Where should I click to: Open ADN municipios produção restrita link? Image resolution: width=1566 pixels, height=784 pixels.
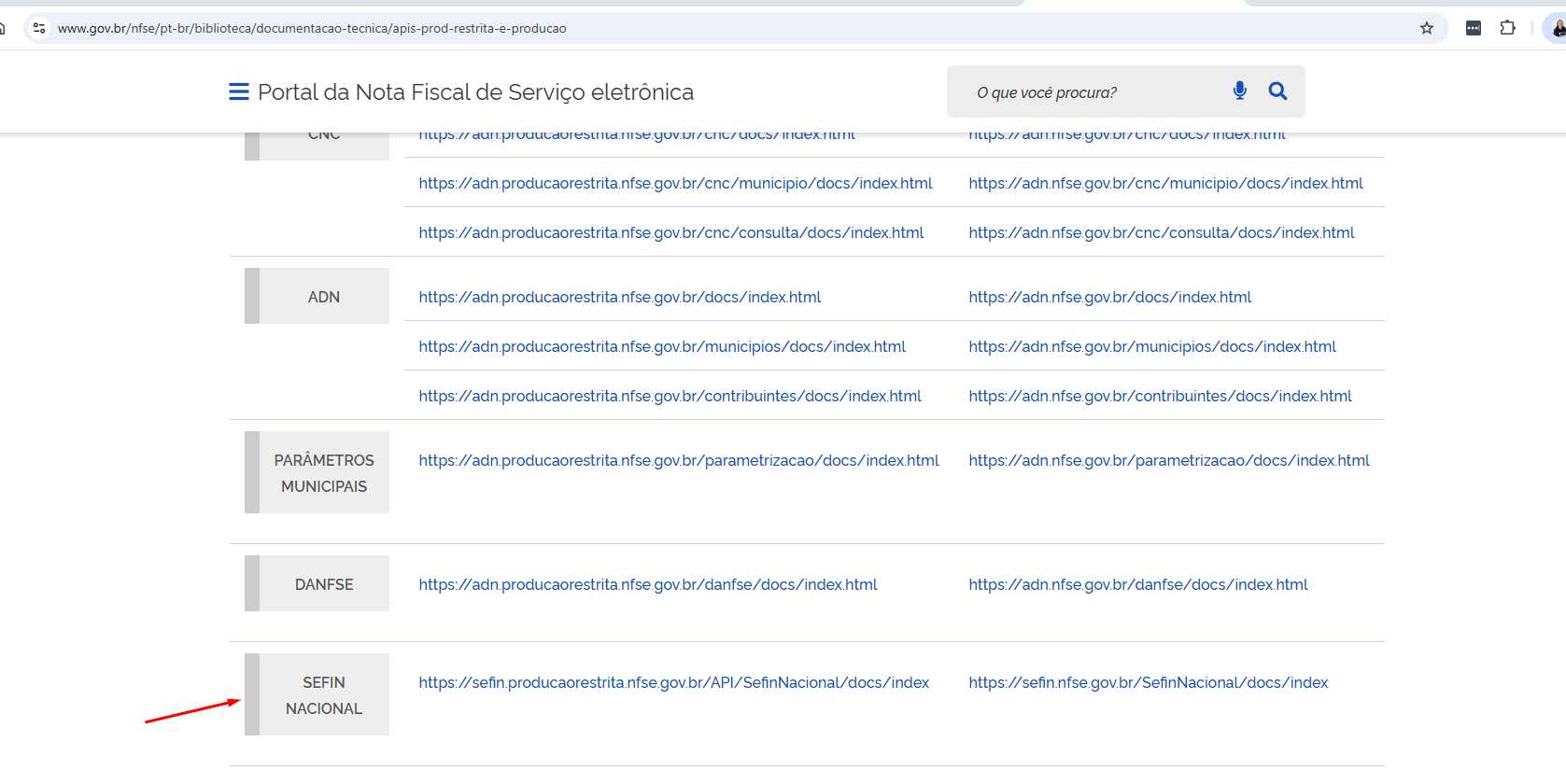(662, 346)
